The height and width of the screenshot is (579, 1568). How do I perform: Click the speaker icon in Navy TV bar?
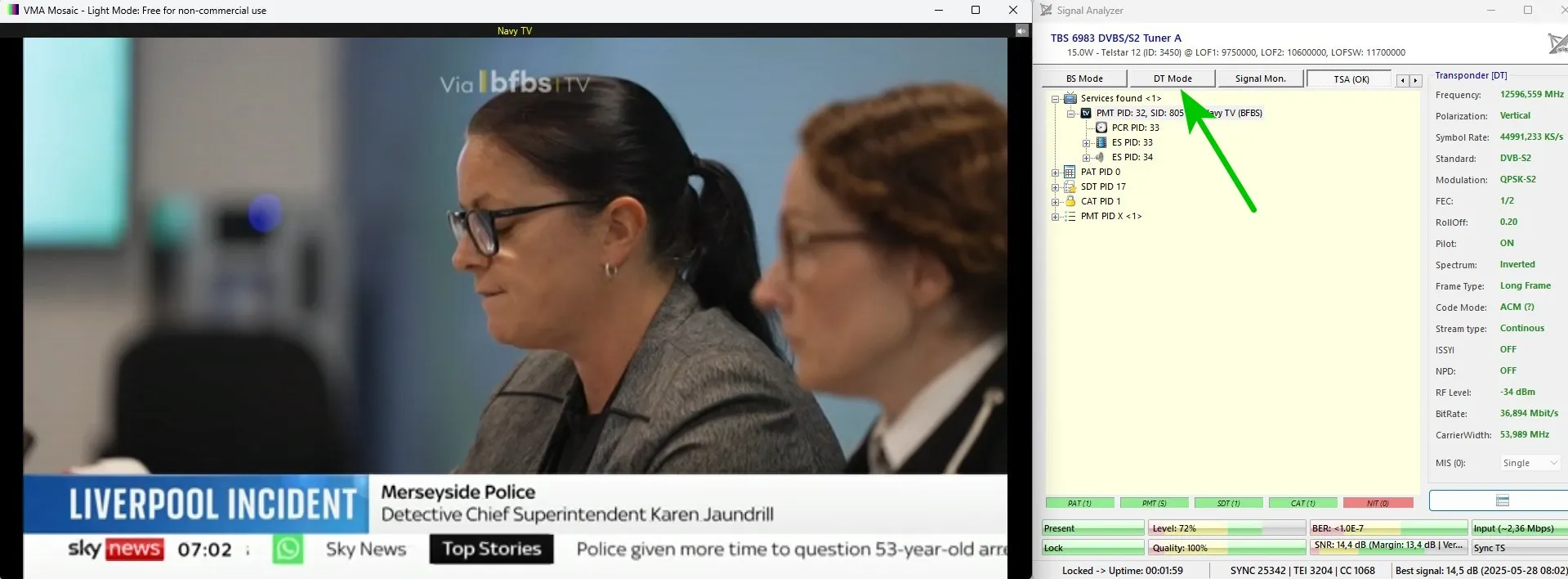pos(1021,31)
